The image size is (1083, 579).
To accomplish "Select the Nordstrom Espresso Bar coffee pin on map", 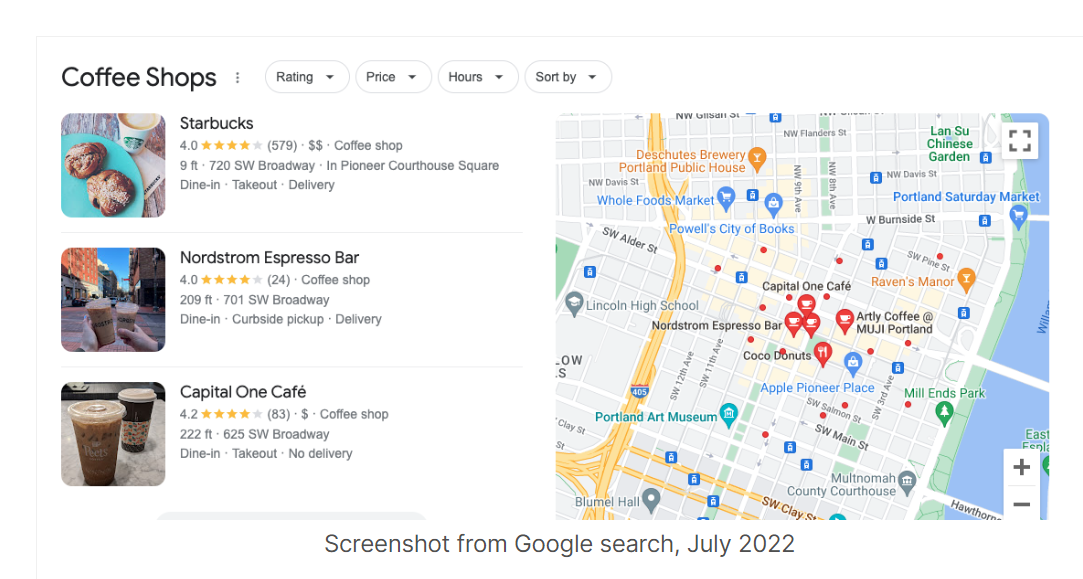I will (793, 325).
